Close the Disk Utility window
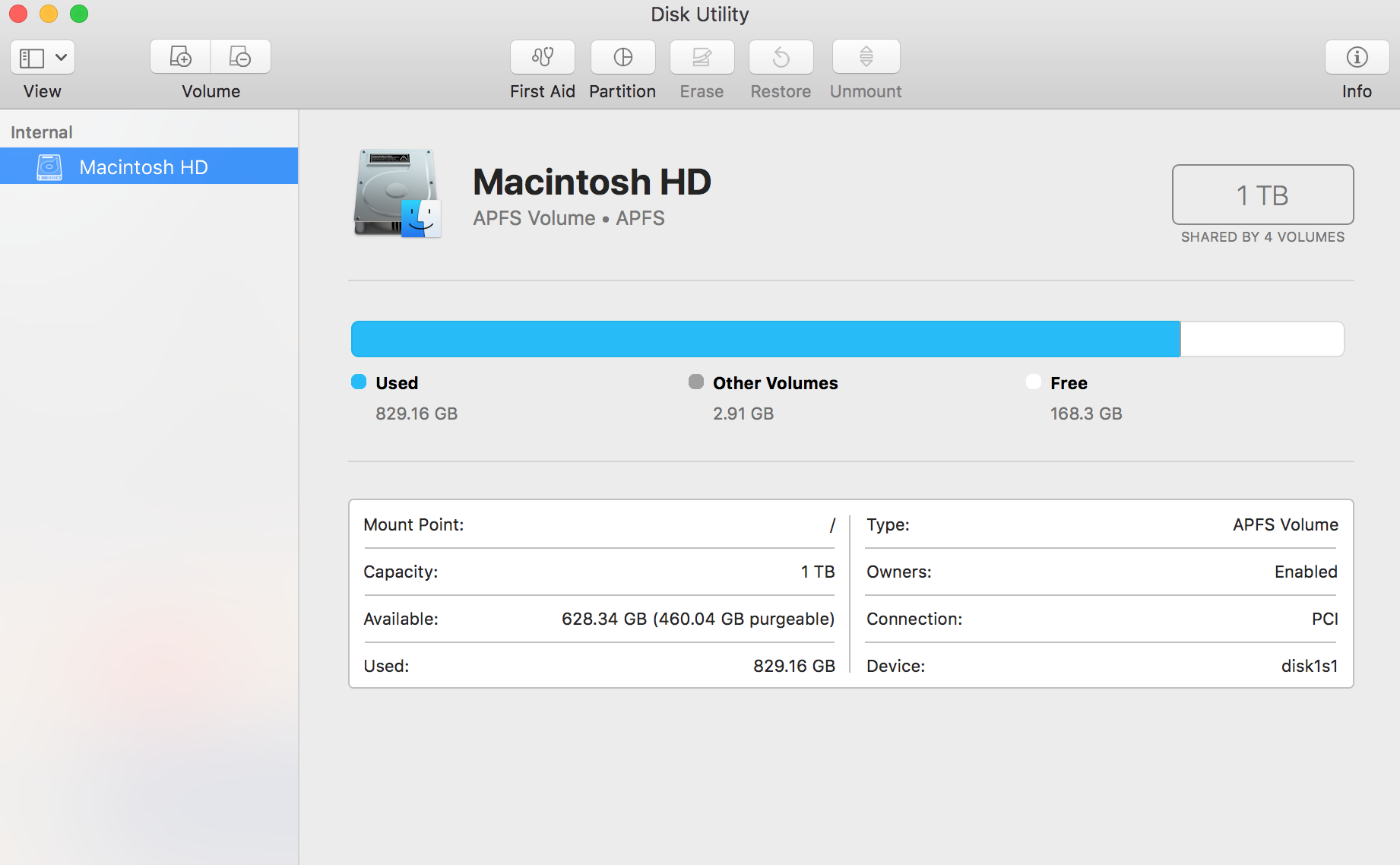This screenshot has height=865, width=1400. tap(18, 14)
